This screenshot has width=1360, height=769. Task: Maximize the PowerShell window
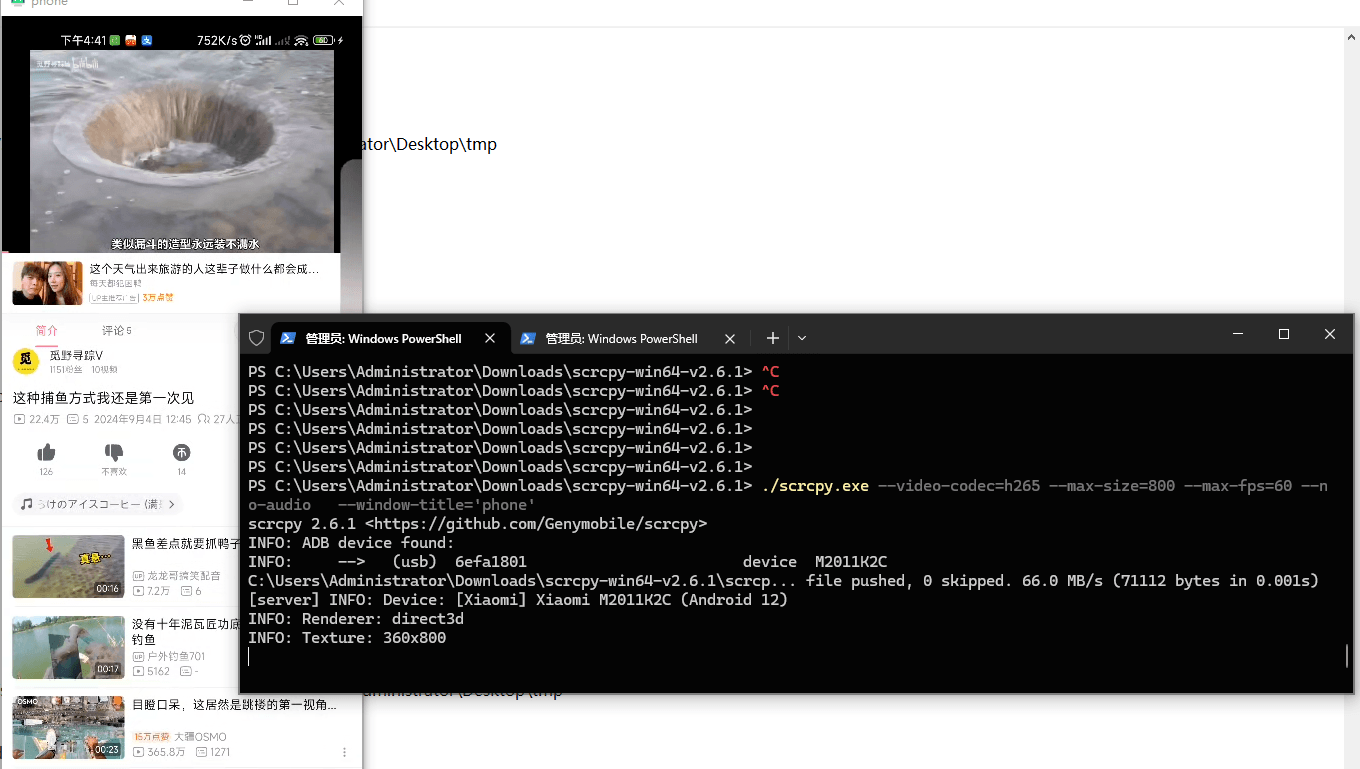[1284, 334]
